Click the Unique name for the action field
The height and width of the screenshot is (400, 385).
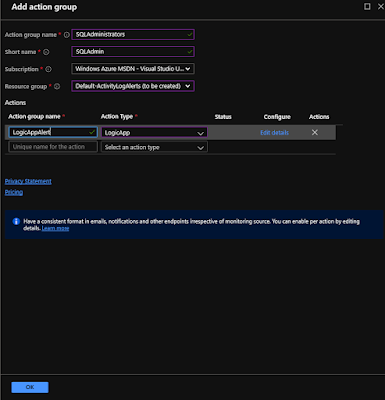(53, 147)
